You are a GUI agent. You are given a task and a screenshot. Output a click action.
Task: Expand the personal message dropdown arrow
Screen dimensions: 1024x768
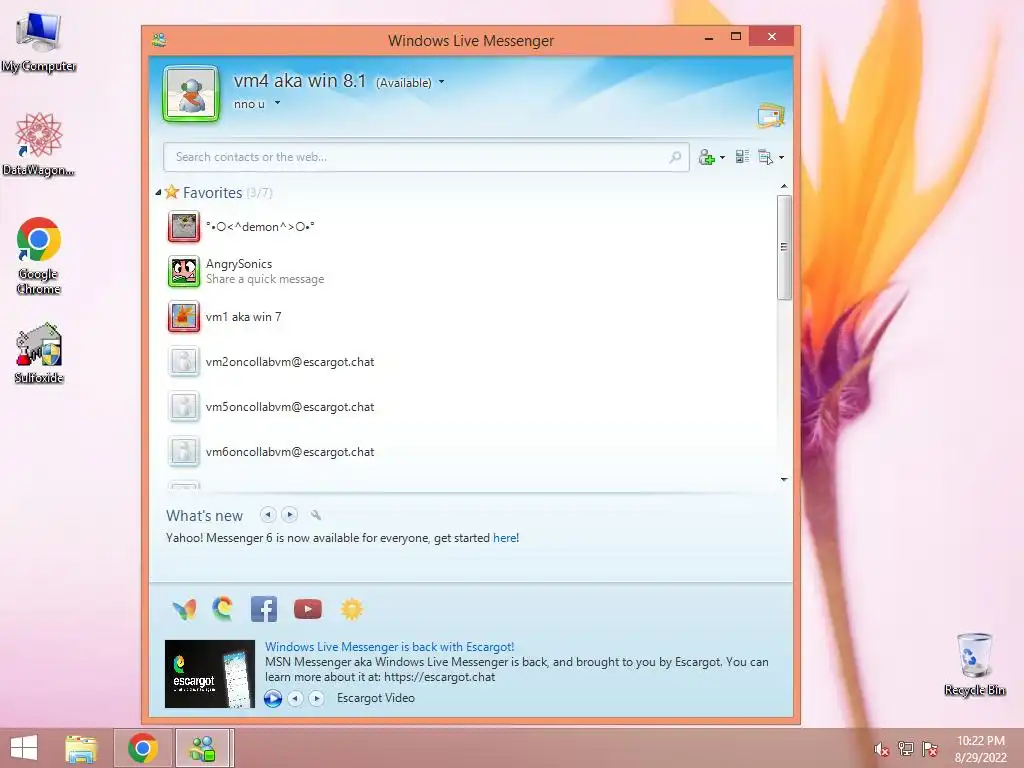277,103
